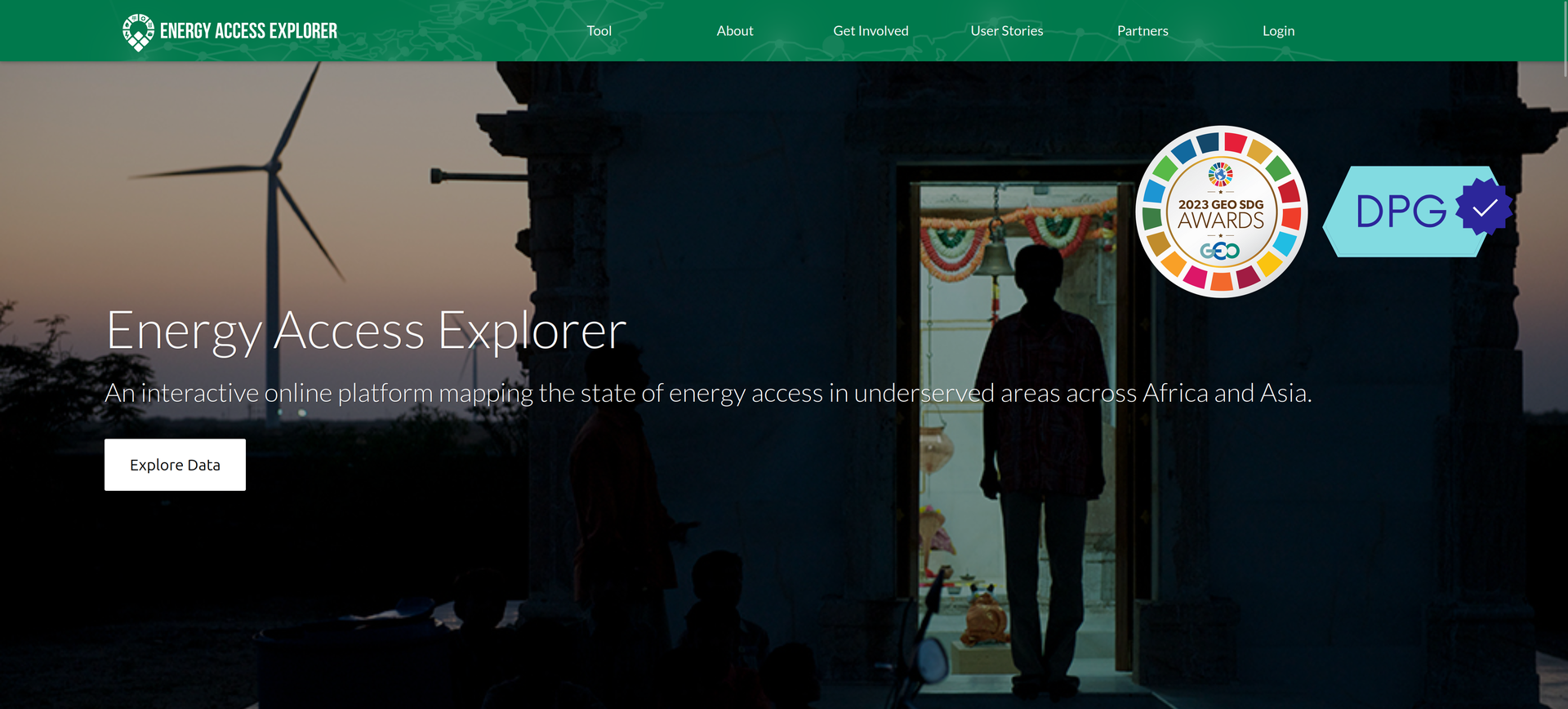
Task: Click the large Energy Access Explorer heading
Action: (x=366, y=331)
